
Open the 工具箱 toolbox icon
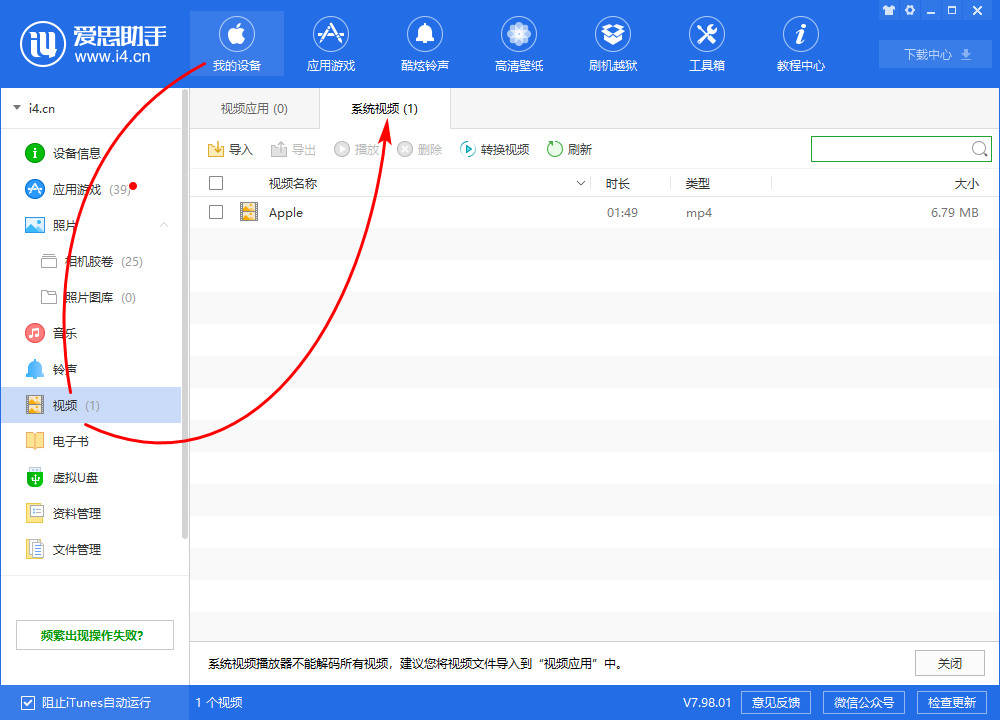click(x=706, y=35)
